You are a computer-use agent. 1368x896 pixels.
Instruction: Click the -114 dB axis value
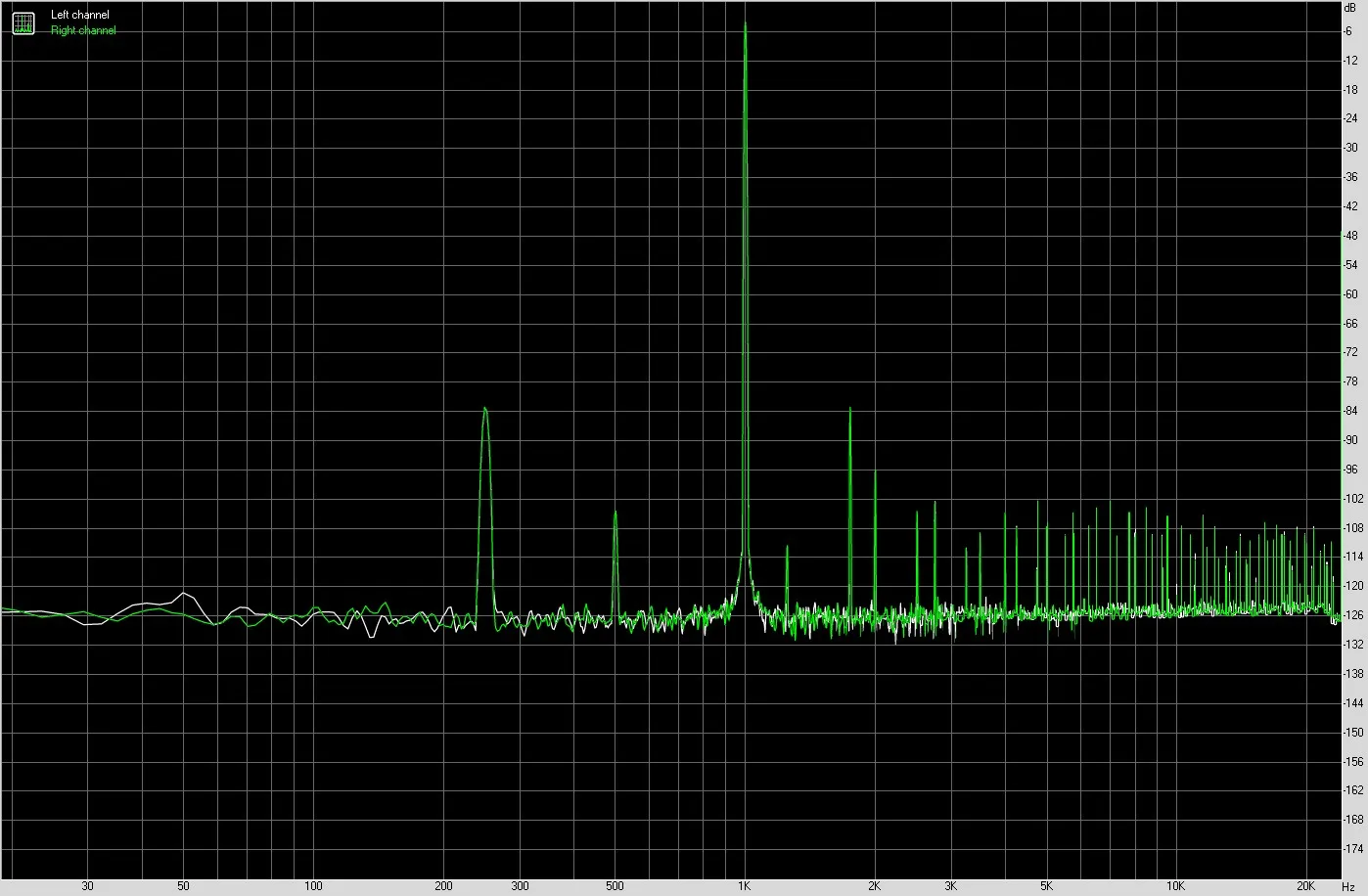coord(1353,557)
